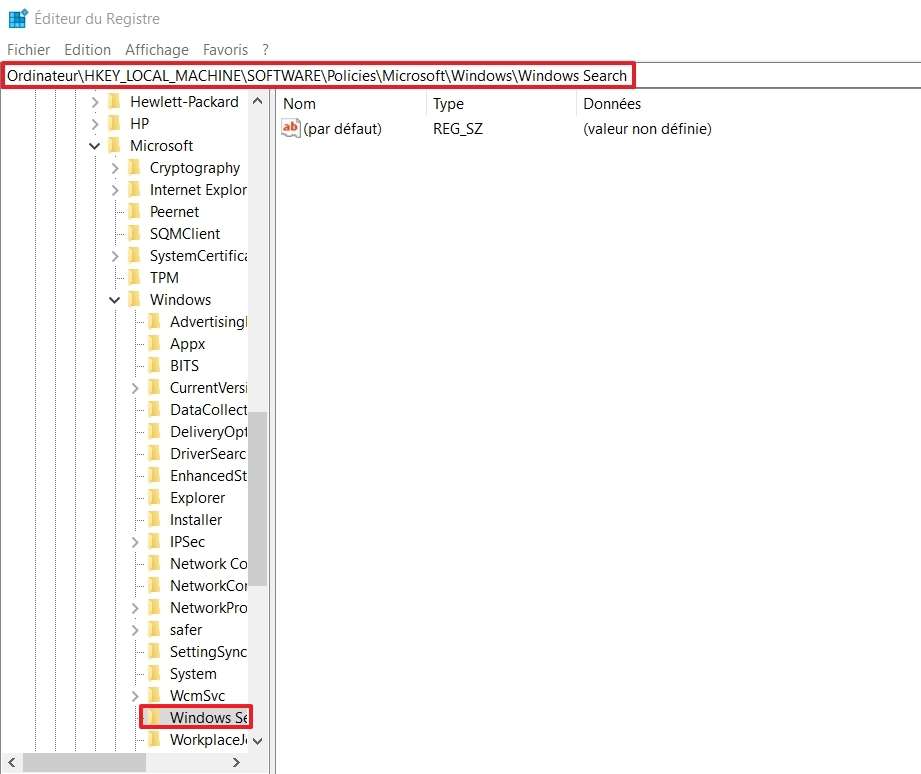Image resolution: width=921 pixels, height=774 pixels.
Task: Open the Affichage menu
Action: point(157,50)
